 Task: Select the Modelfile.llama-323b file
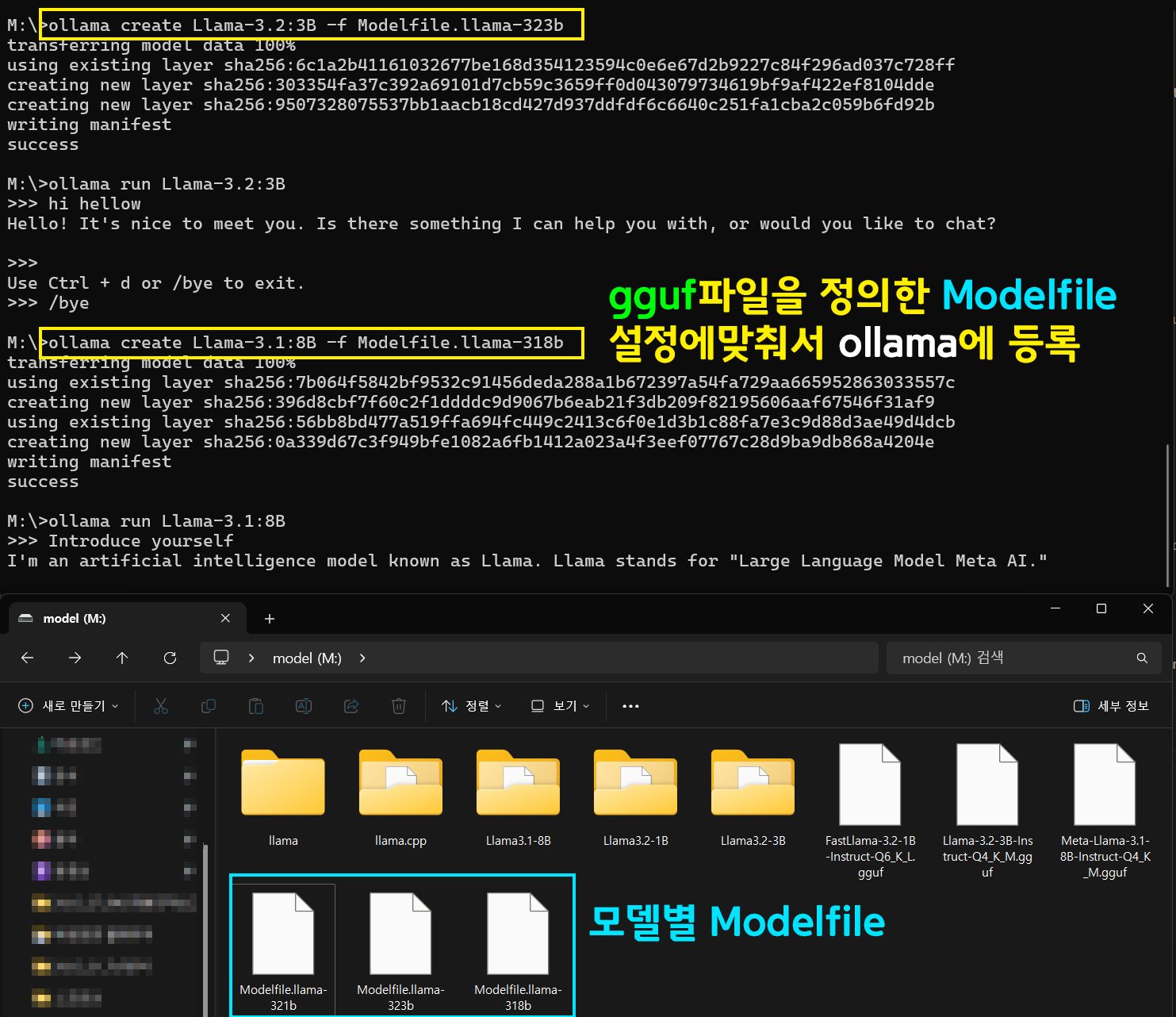[x=400, y=950]
